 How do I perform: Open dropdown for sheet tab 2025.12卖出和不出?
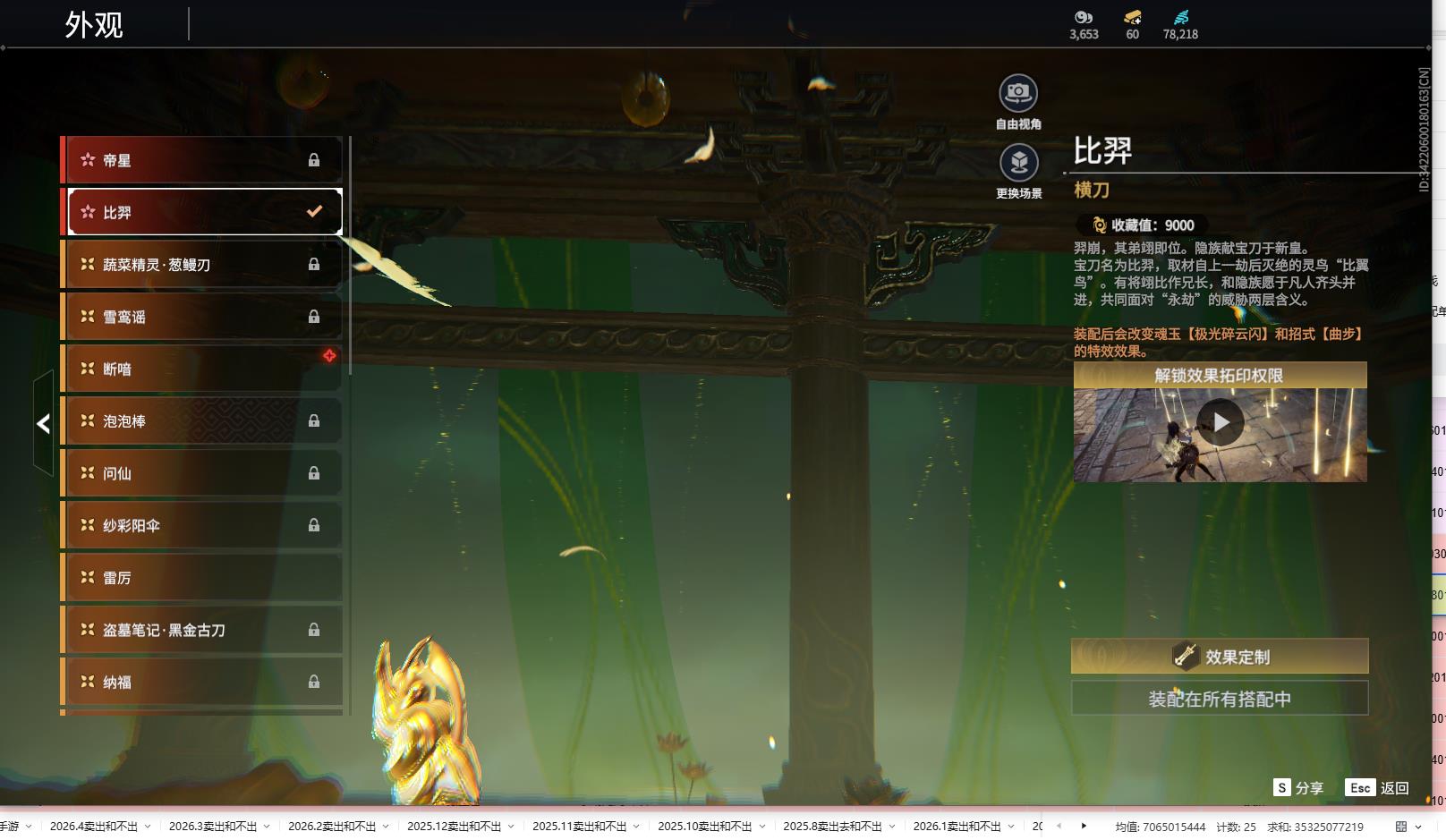point(511,827)
